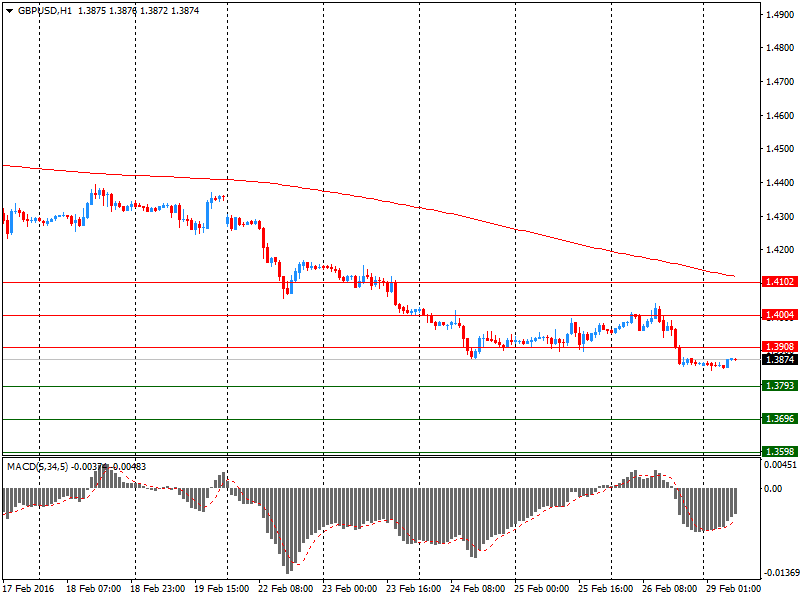800x600 pixels.
Task: Click the 1.4300 price scale value
Action: [x=780, y=217]
